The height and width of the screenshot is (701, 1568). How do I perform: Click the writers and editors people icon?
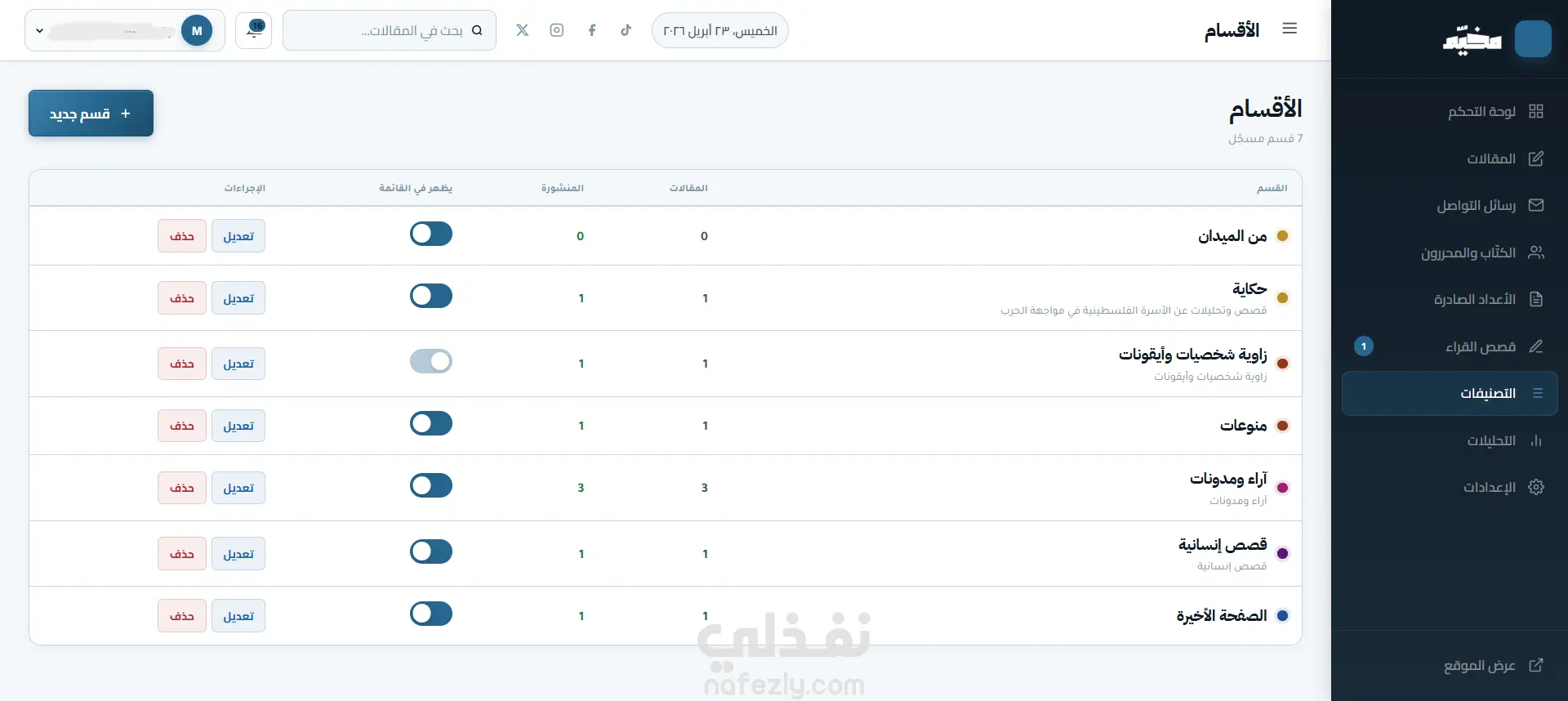1536,252
